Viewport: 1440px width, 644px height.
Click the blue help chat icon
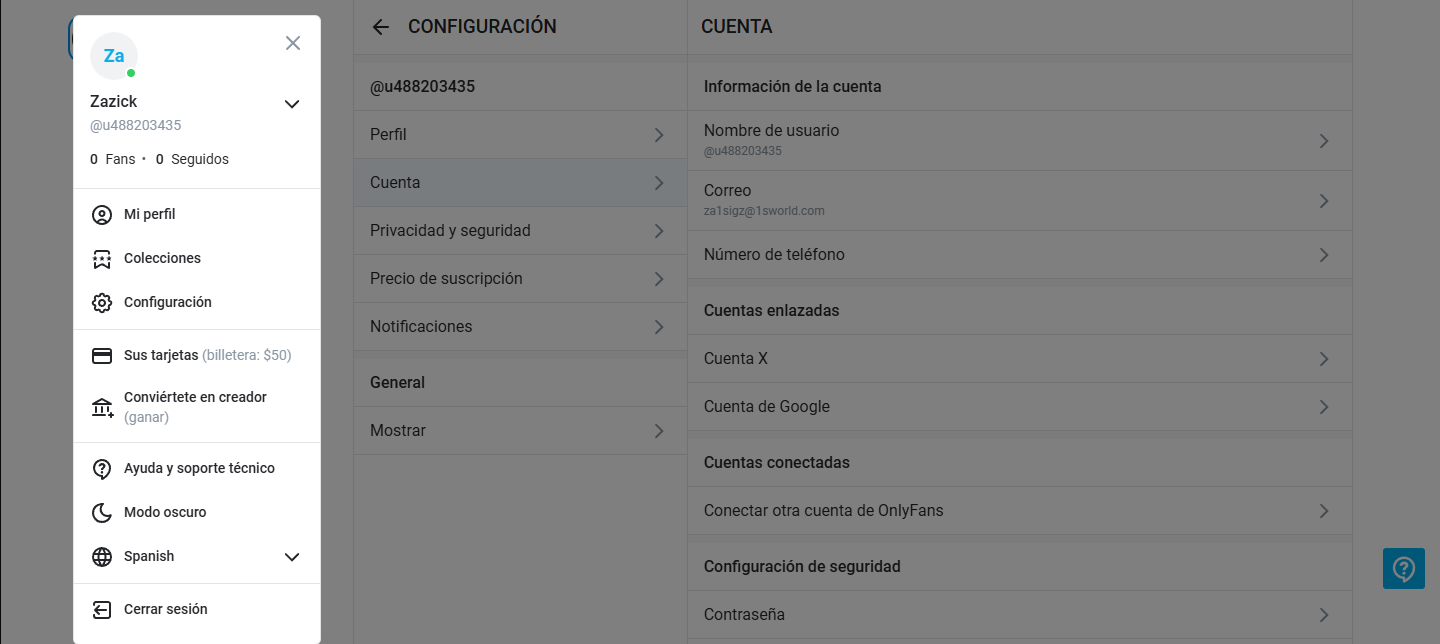(x=1404, y=568)
